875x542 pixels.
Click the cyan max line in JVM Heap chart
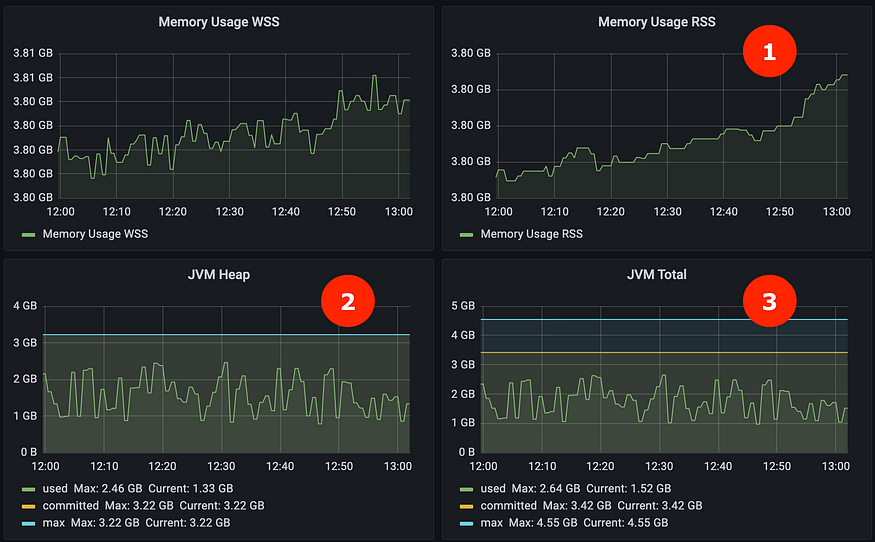227,335
